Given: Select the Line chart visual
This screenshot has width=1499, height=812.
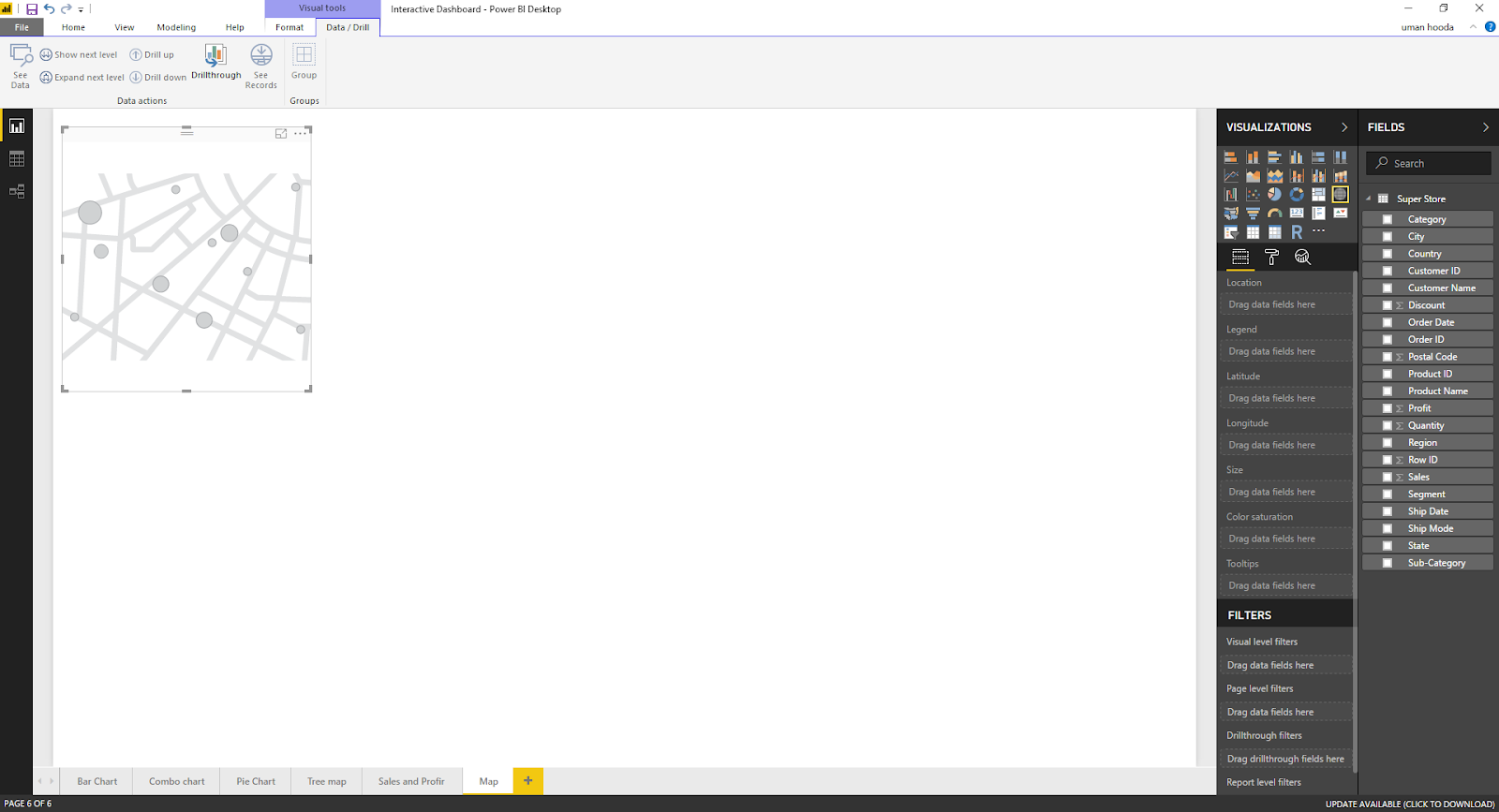Looking at the screenshot, I should [x=1230, y=176].
